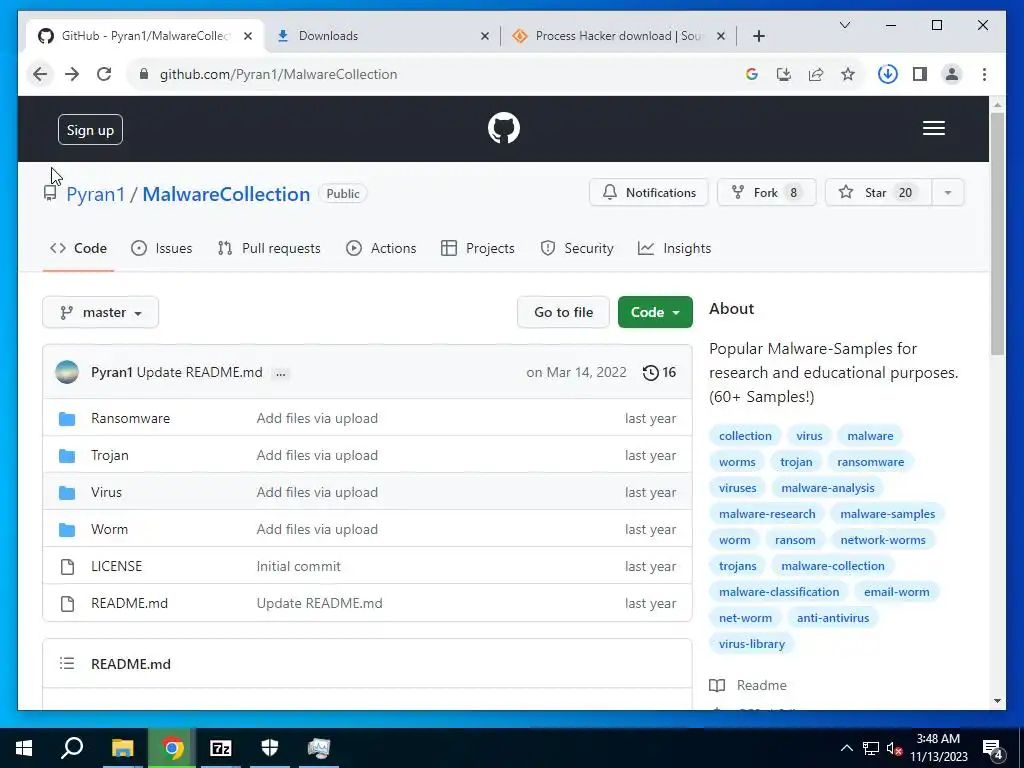The width and height of the screenshot is (1024, 768).
Task: Open the LICENSE file
Action: pyautogui.click(x=116, y=566)
